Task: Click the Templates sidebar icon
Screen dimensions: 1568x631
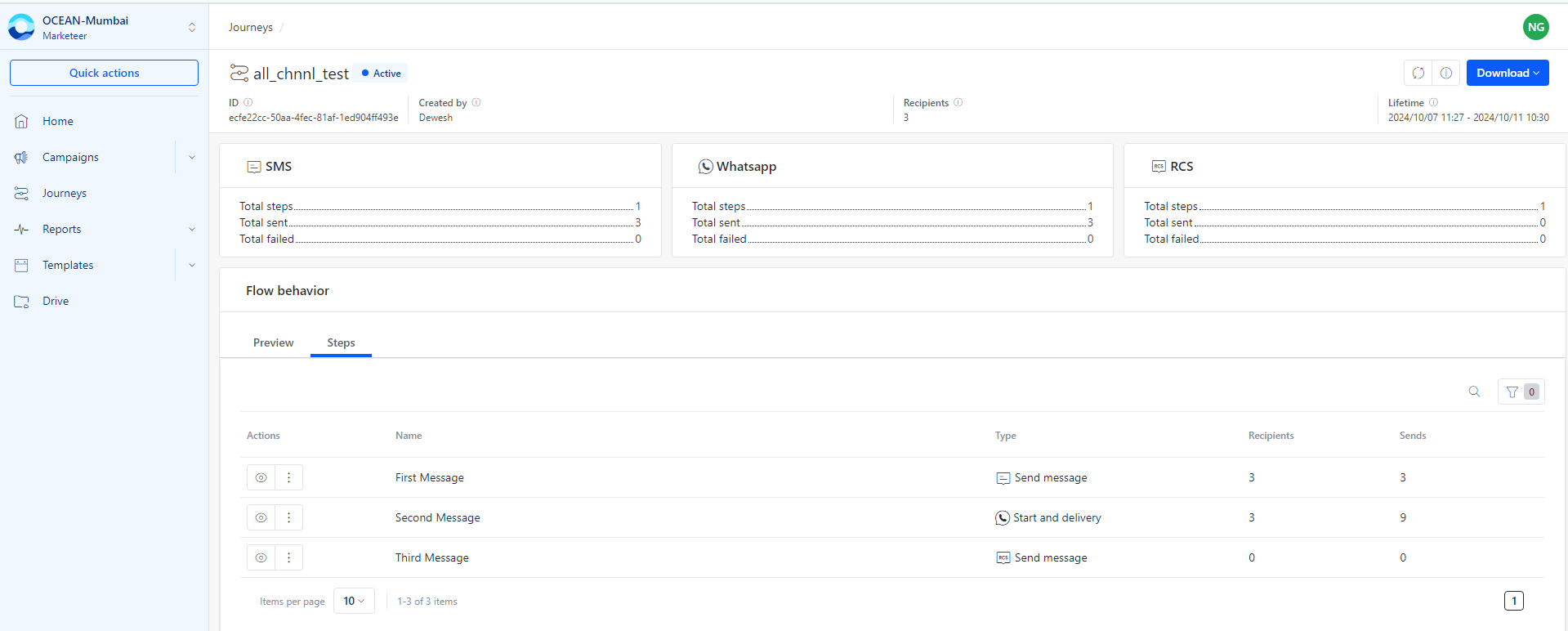Action: 22,265
